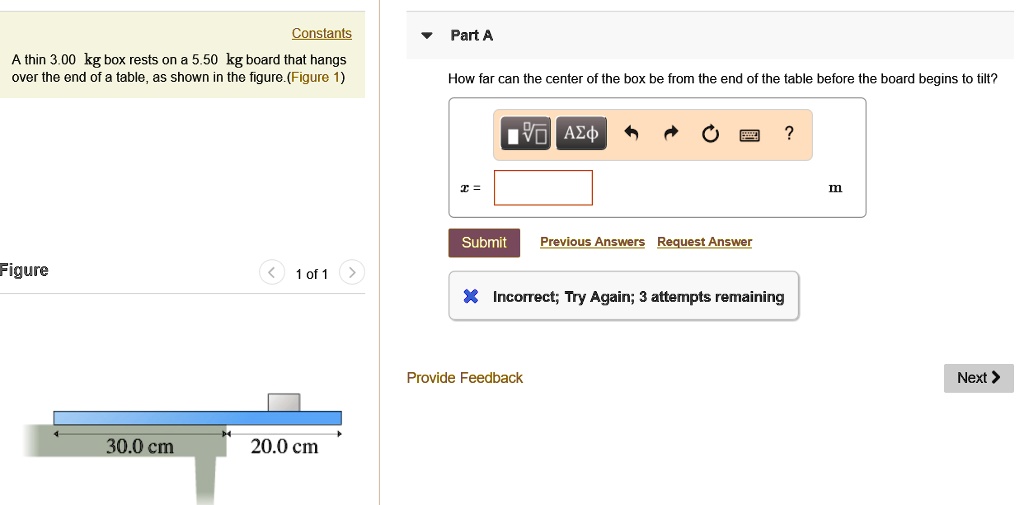View Previous Answers
The height and width of the screenshot is (505, 1024).
pos(592,242)
